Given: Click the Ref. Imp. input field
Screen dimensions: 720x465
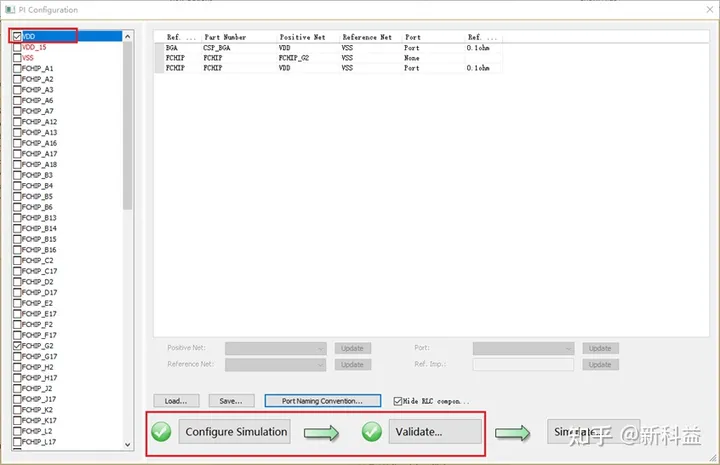Looking at the screenshot, I should click(523, 364).
